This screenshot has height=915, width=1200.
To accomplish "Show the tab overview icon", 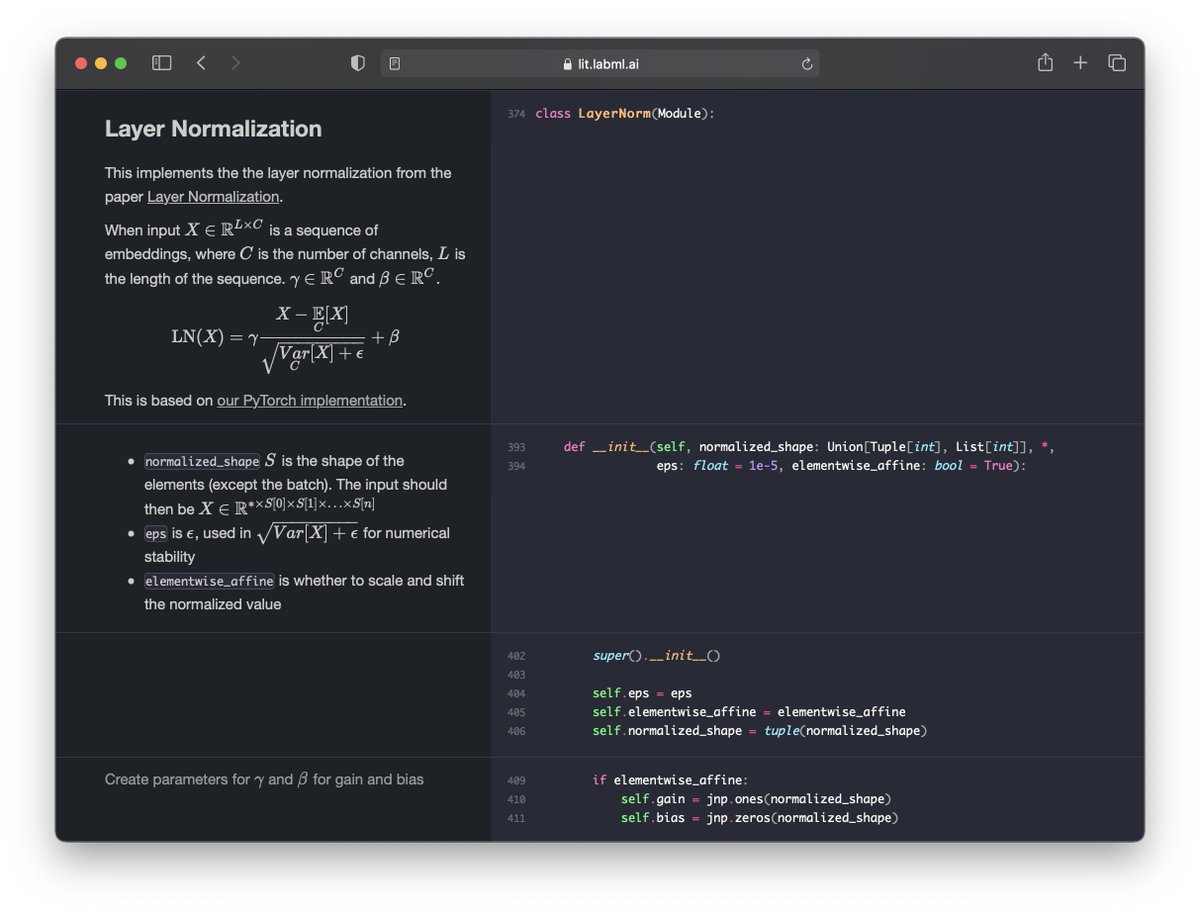I will (1117, 63).
